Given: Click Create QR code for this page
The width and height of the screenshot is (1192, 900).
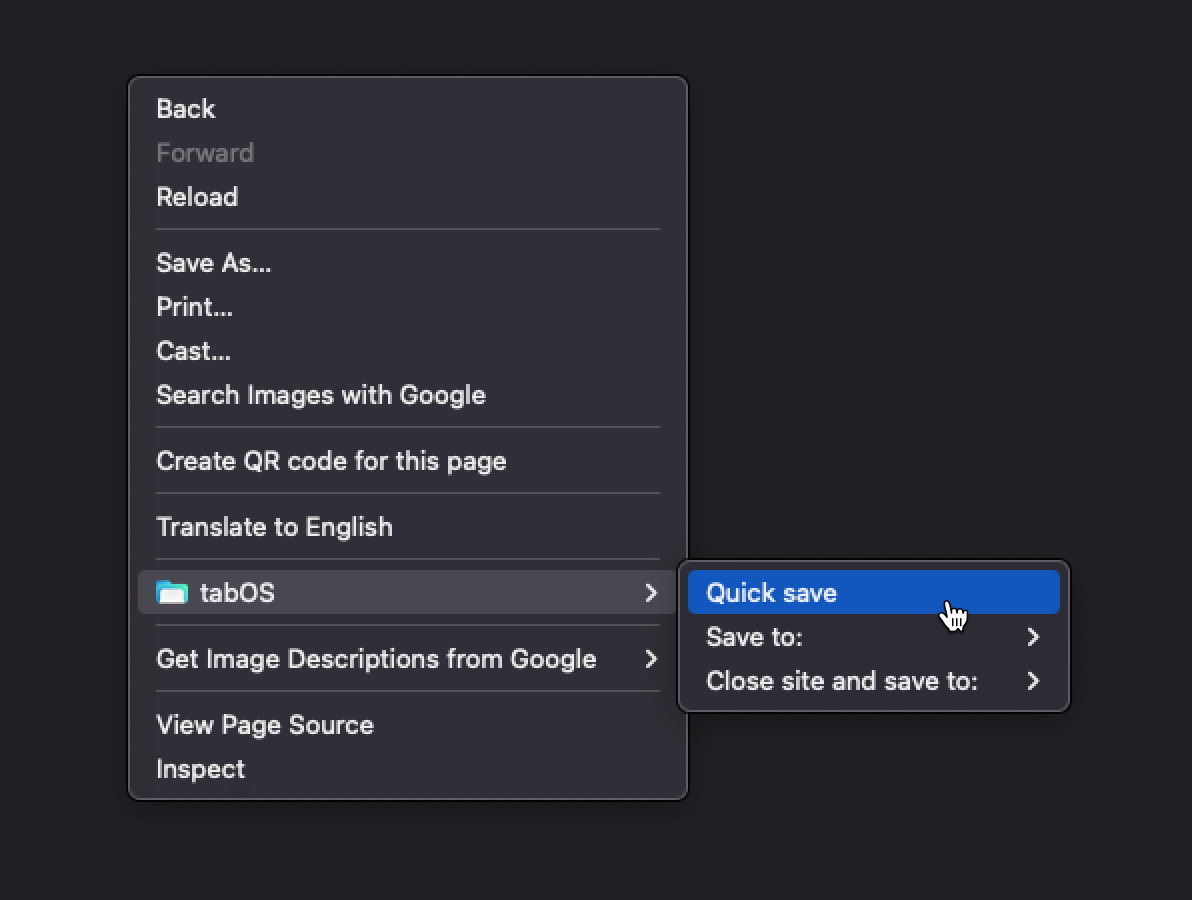Looking at the screenshot, I should point(407,461).
